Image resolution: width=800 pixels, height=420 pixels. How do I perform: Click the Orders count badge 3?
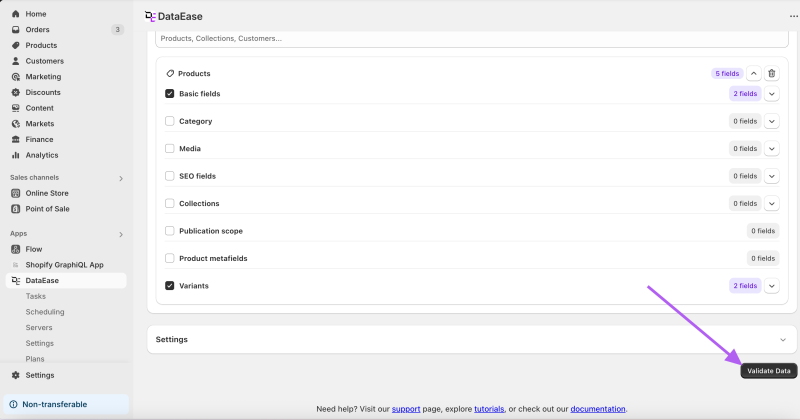pos(117,30)
